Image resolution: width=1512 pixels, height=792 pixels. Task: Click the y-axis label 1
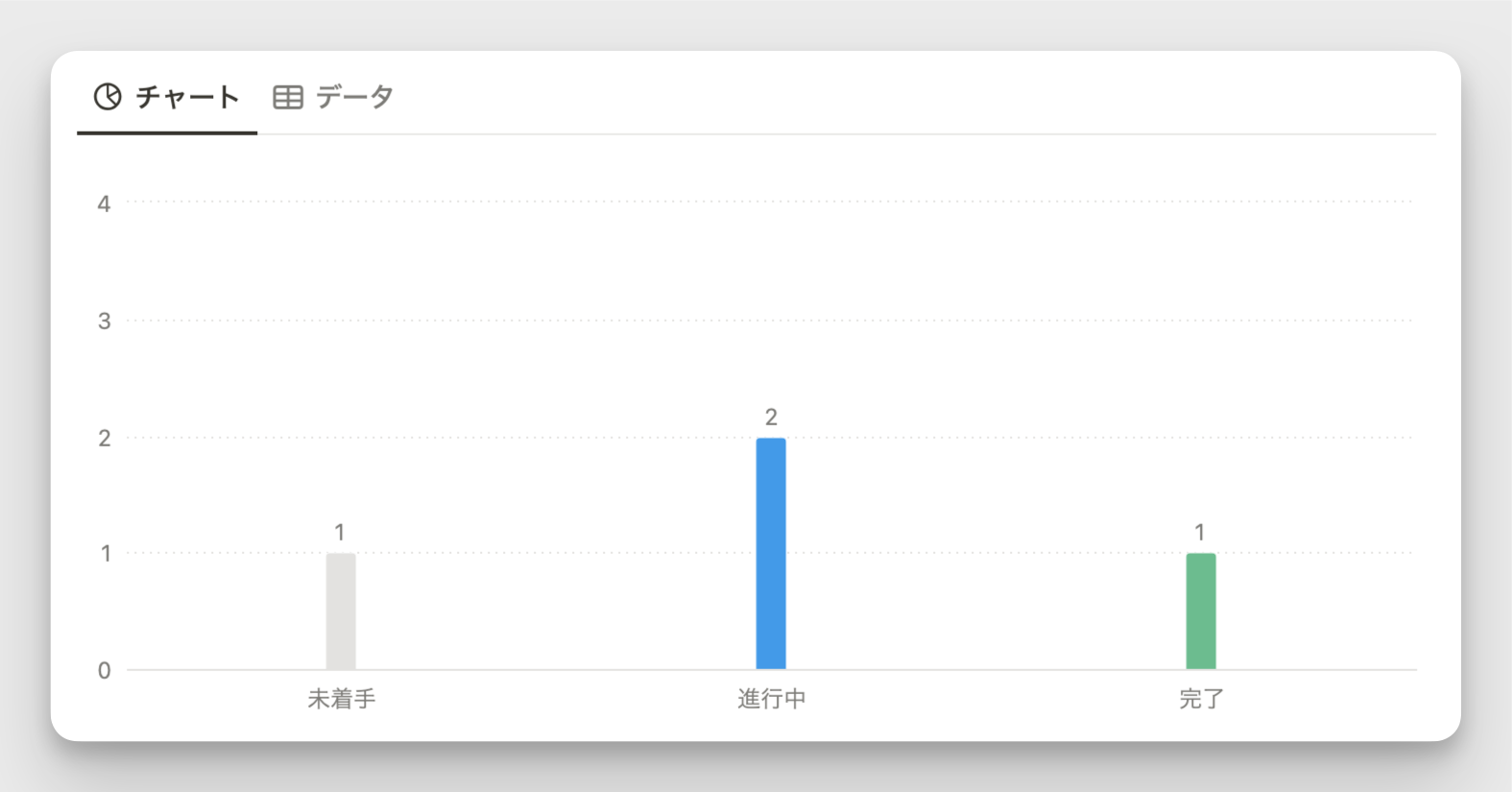(x=105, y=553)
